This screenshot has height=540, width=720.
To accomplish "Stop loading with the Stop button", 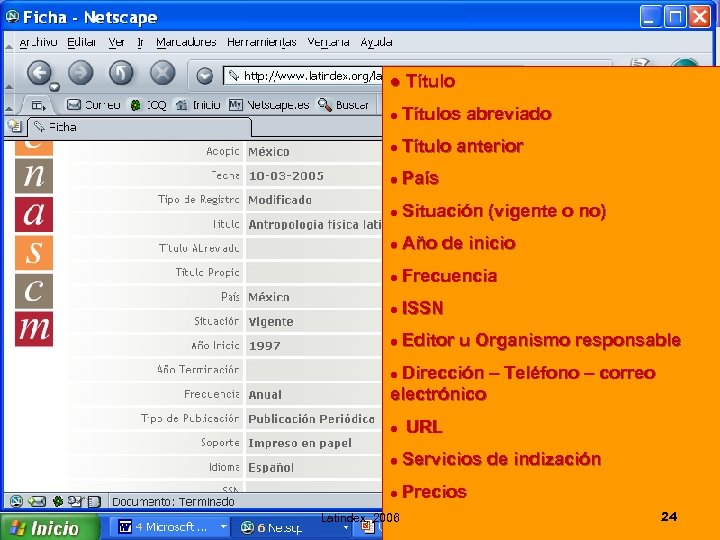I will tap(163, 73).
